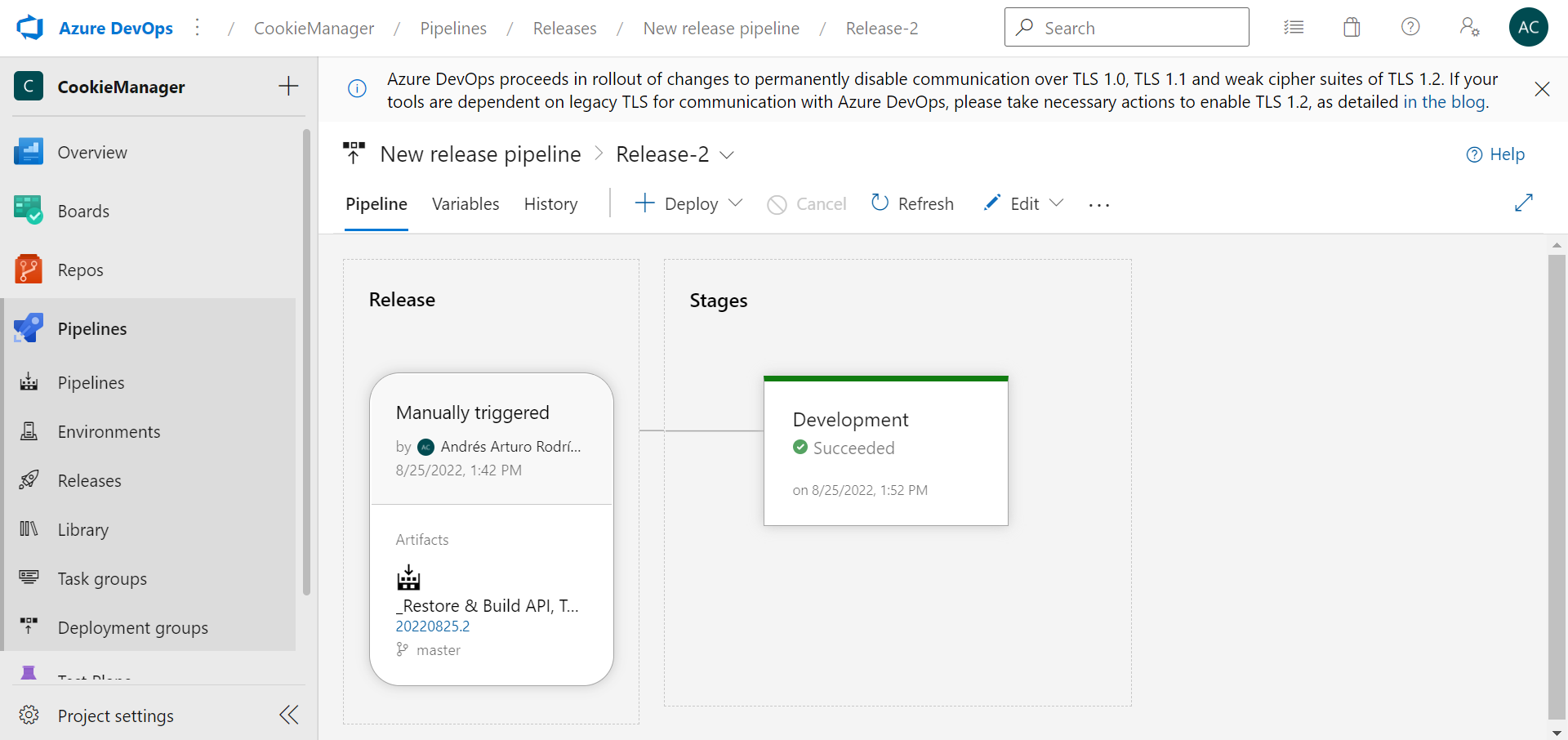Open the Release-2 breadcrumb
Screen dimensions: 1568x740
(x=882, y=28)
